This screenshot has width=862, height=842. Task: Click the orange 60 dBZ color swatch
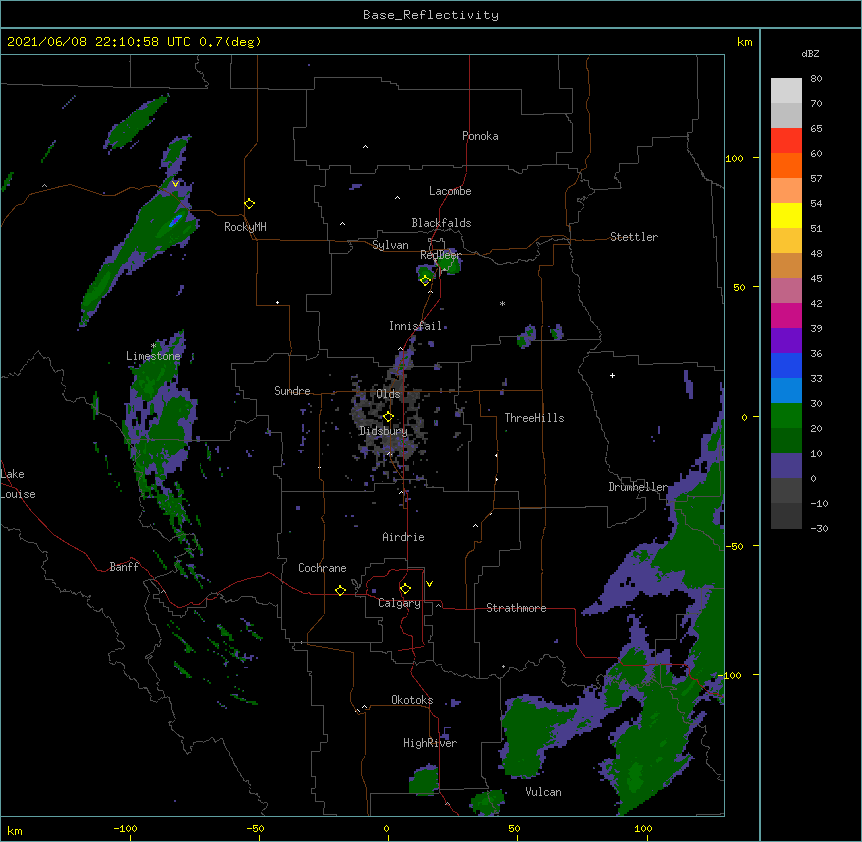[x=786, y=165]
